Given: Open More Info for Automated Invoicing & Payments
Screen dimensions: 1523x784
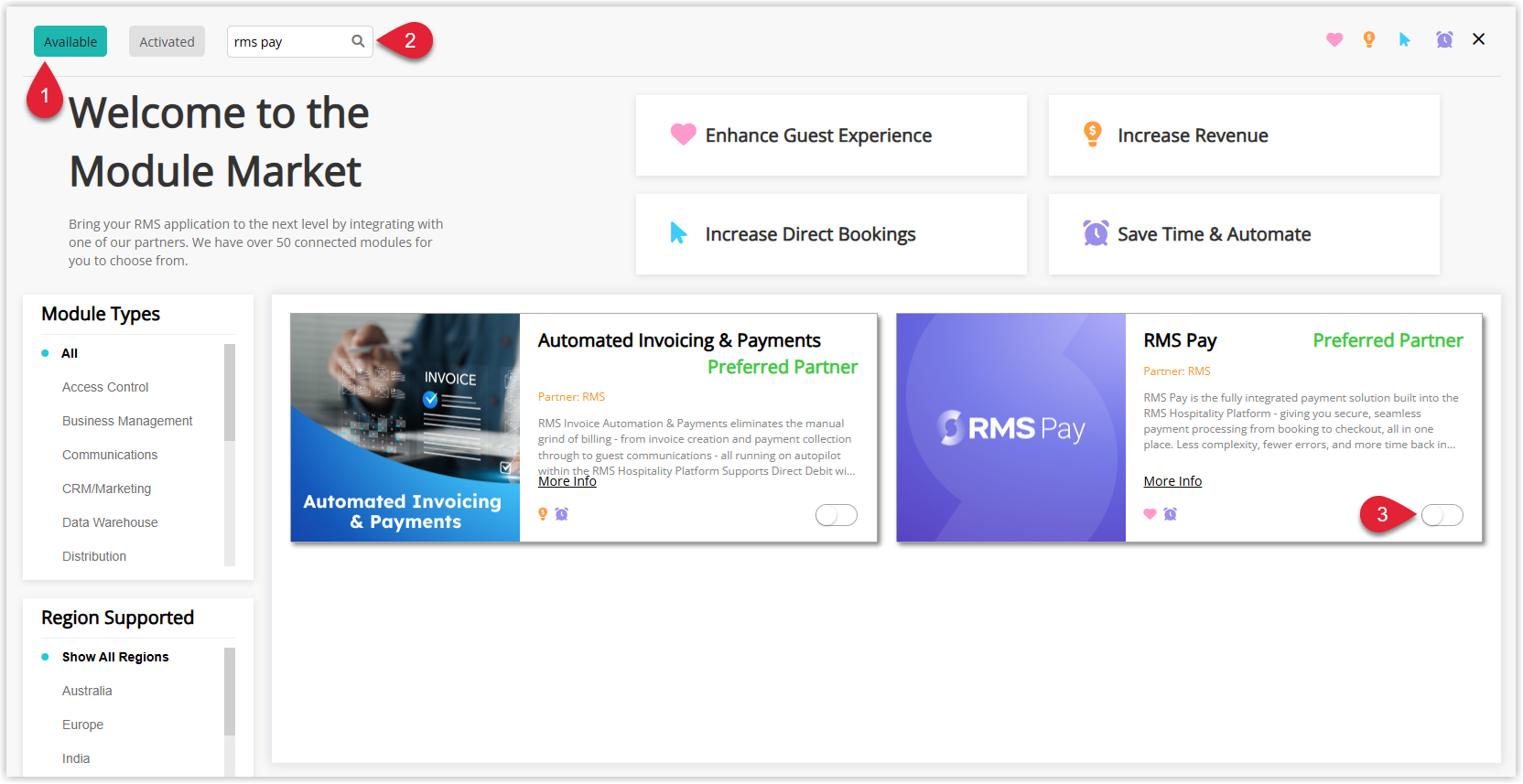Looking at the screenshot, I should (567, 481).
